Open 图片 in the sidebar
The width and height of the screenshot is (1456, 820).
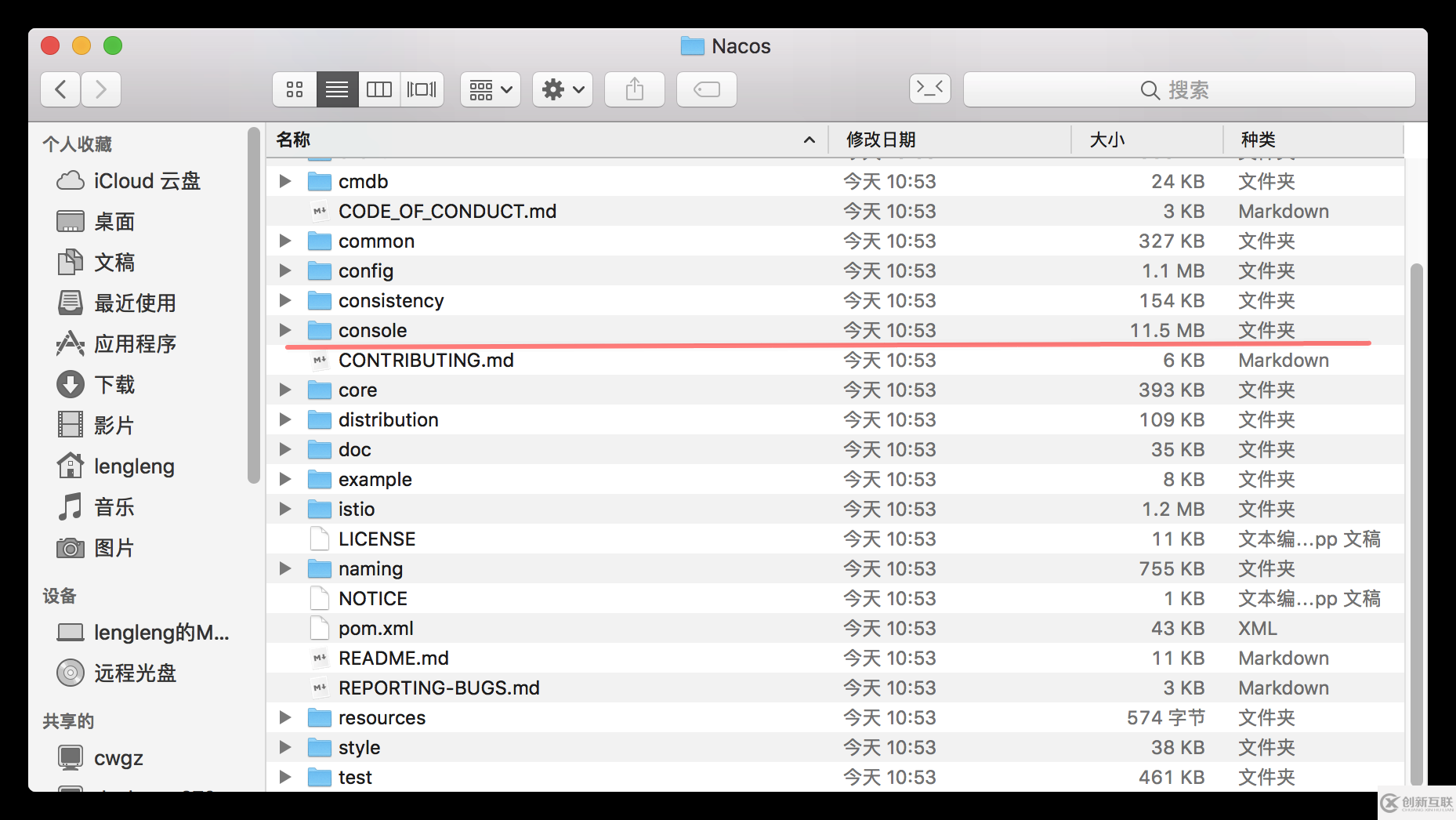pyautogui.click(x=96, y=548)
